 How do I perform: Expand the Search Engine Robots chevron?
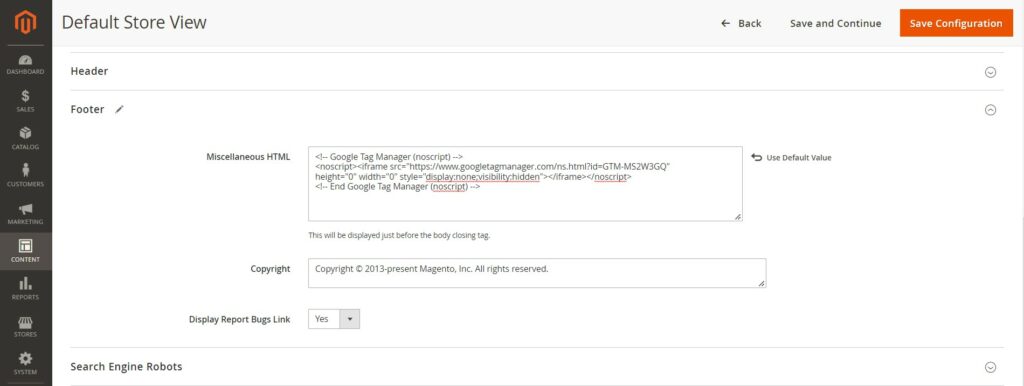(990, 367)
